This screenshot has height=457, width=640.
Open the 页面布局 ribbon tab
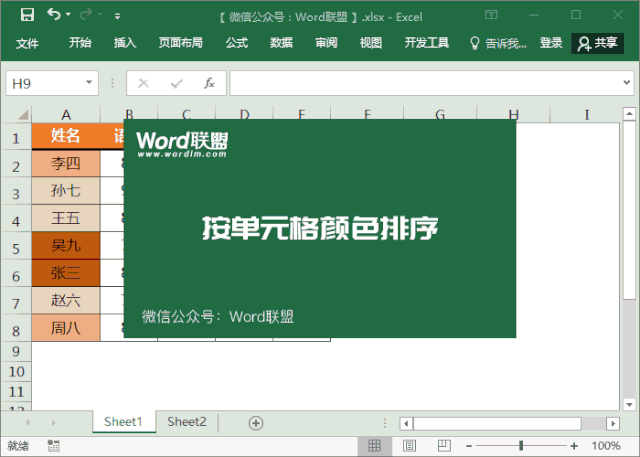[181, 42]
